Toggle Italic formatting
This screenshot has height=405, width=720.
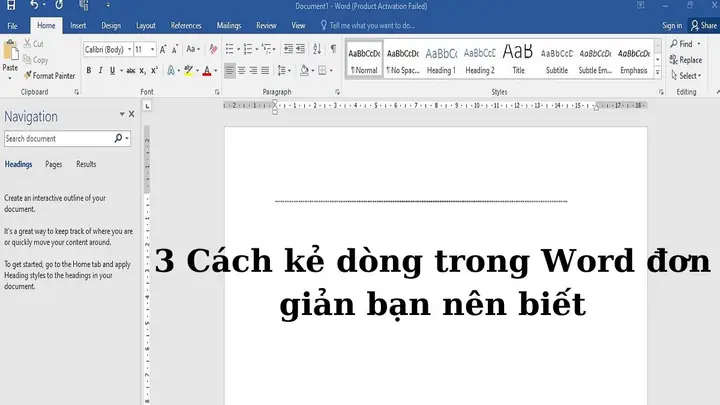coord(100,70)
